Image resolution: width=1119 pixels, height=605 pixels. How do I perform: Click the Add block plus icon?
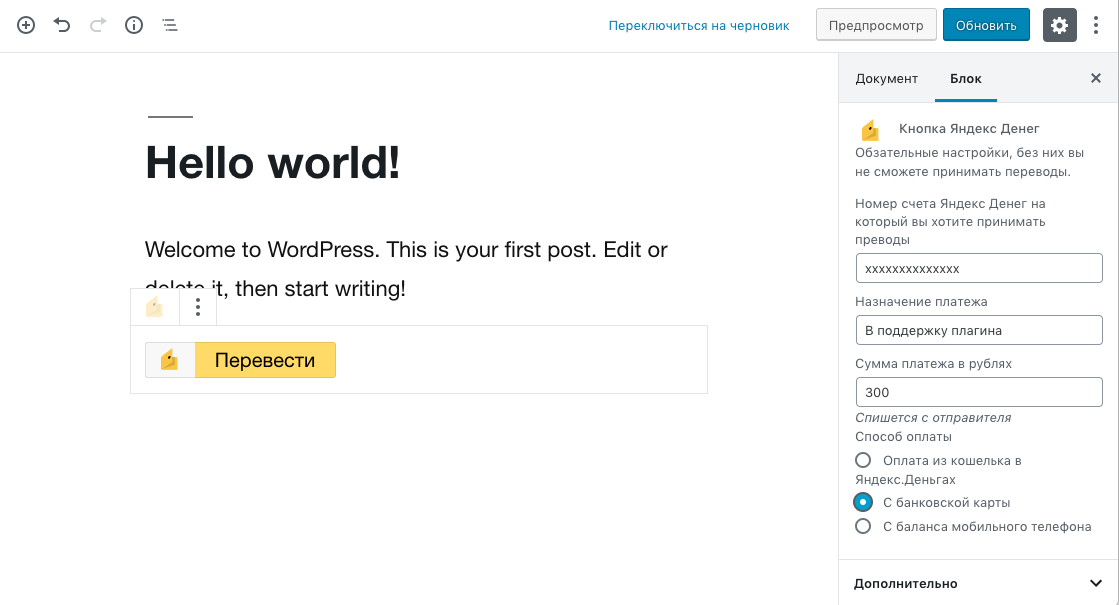click(x=26, y=26)
